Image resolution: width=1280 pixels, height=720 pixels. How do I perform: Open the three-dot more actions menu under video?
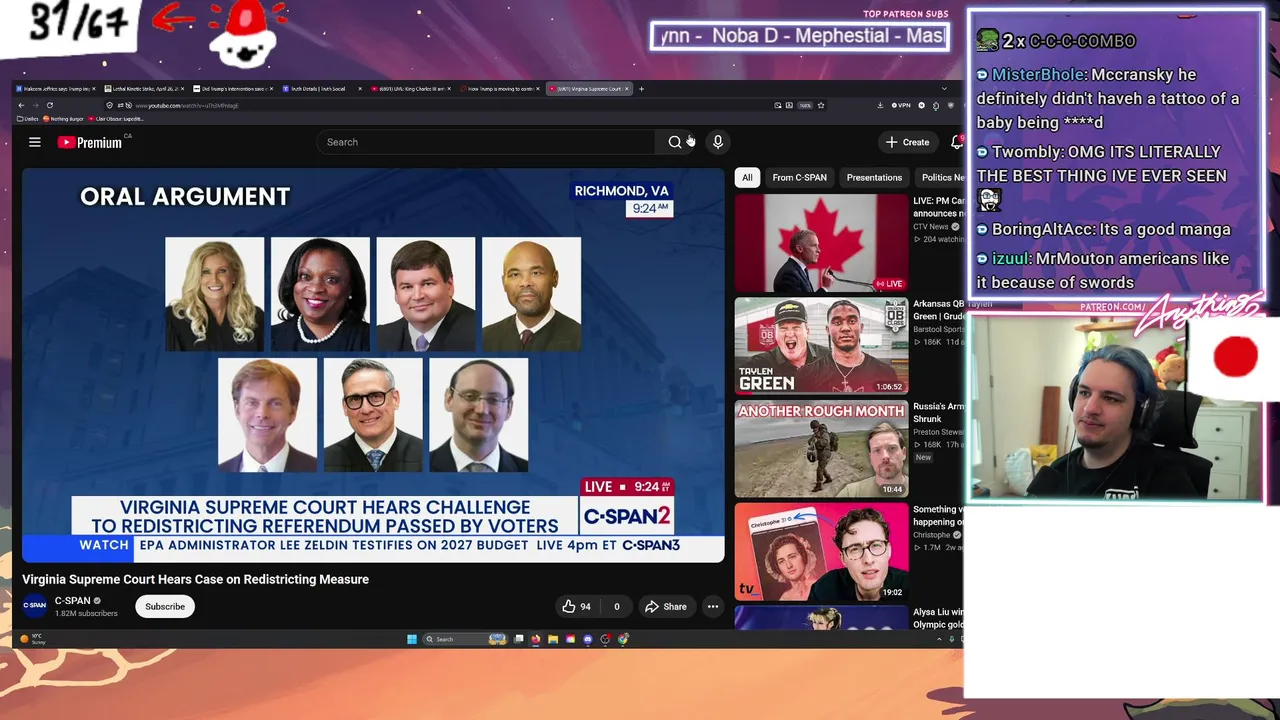[712, 606]
